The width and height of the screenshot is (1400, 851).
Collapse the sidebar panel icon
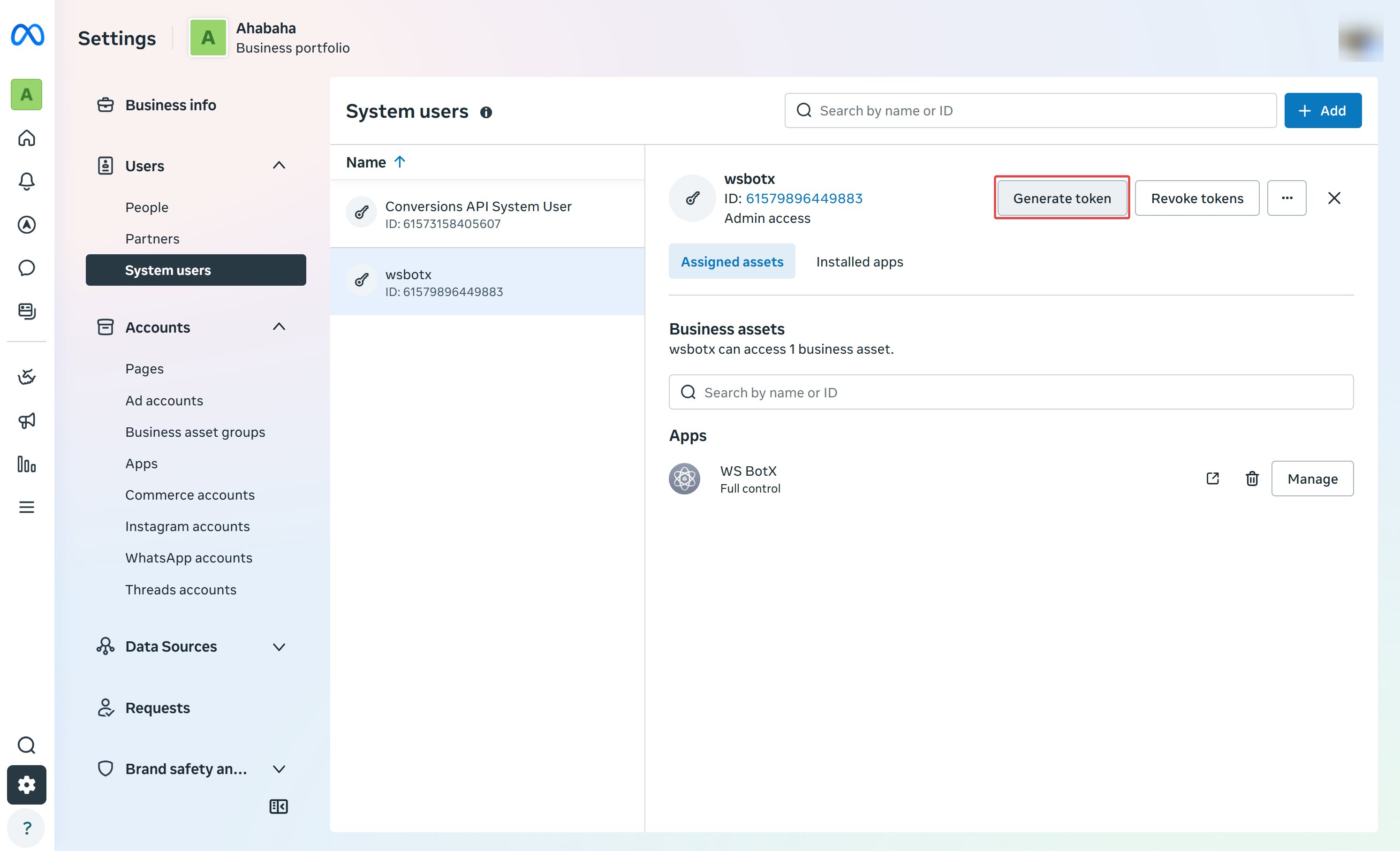279,806
